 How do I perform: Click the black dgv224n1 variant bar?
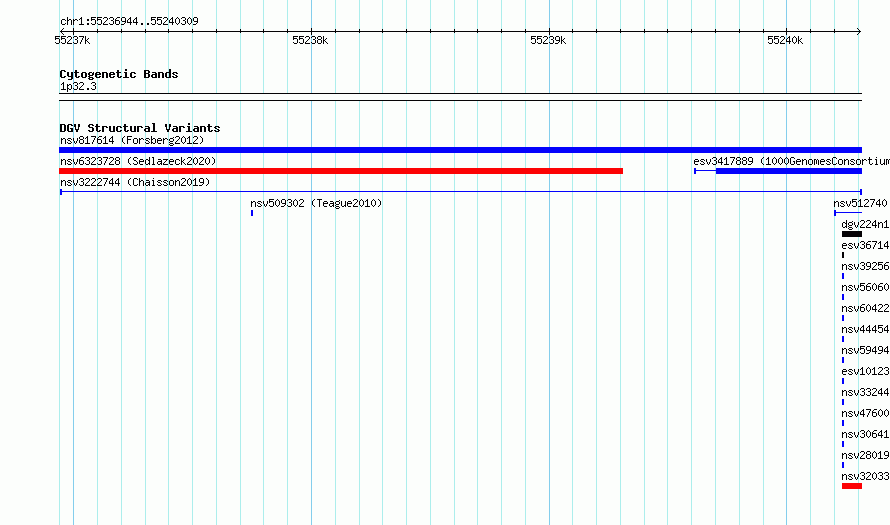click(852, 234)
